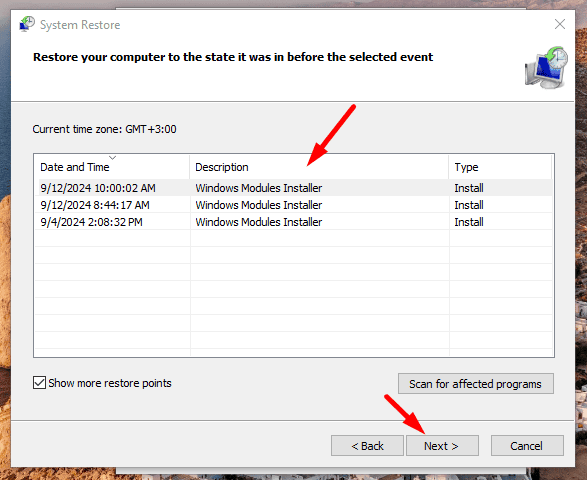Click Scan for affected programs
Viewport: 587px width, 480px height.
pos(475,384)
